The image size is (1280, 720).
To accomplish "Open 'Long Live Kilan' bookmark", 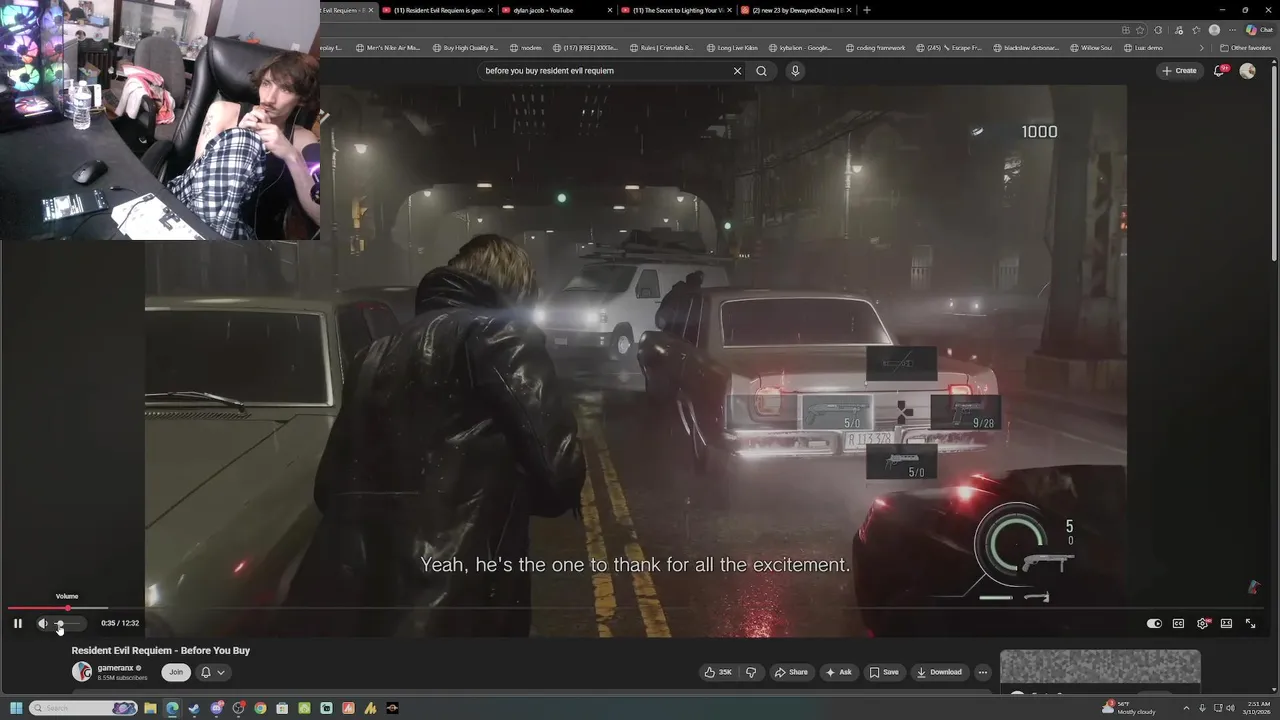I will coord(731,48).
